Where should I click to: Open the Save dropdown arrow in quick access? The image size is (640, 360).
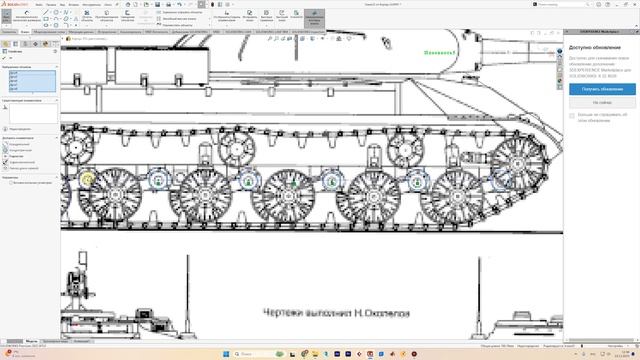click(162, 4)
